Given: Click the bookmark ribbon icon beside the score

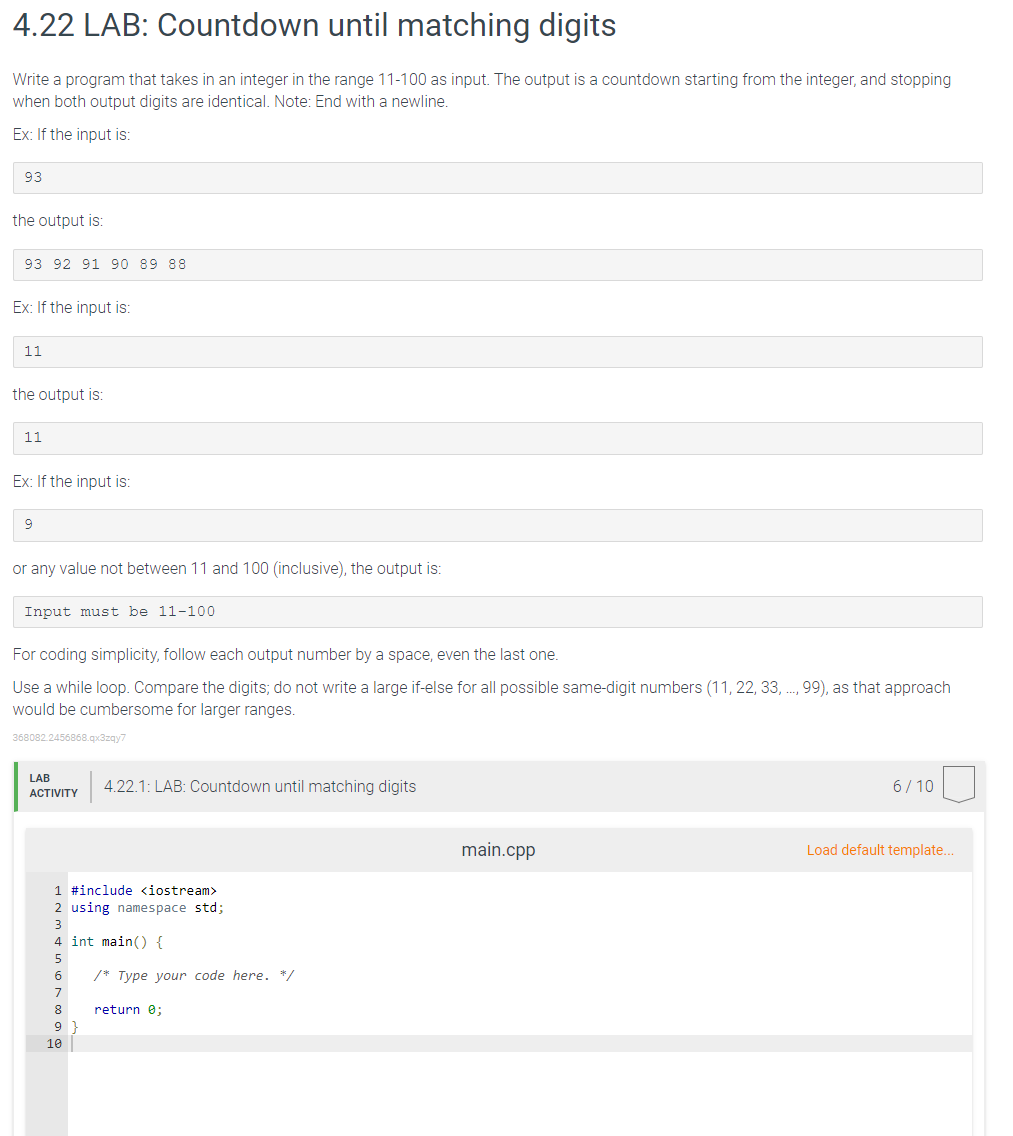Looking at the screenshot, I should pyautogui.click(x=958, y=785).
